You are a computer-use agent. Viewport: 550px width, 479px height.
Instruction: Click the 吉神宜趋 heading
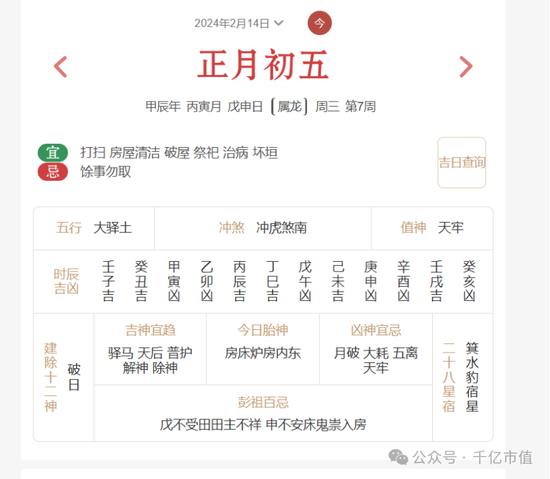(150, 330)
